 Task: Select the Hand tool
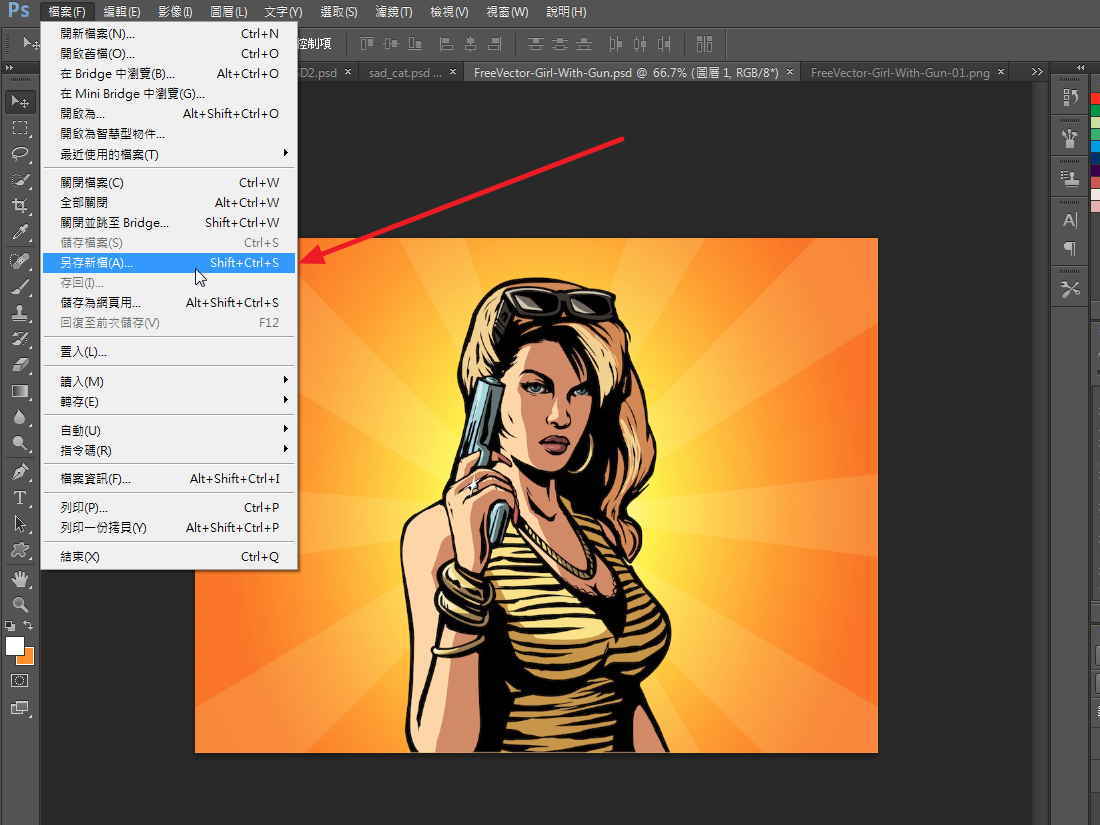coord(20,579)
